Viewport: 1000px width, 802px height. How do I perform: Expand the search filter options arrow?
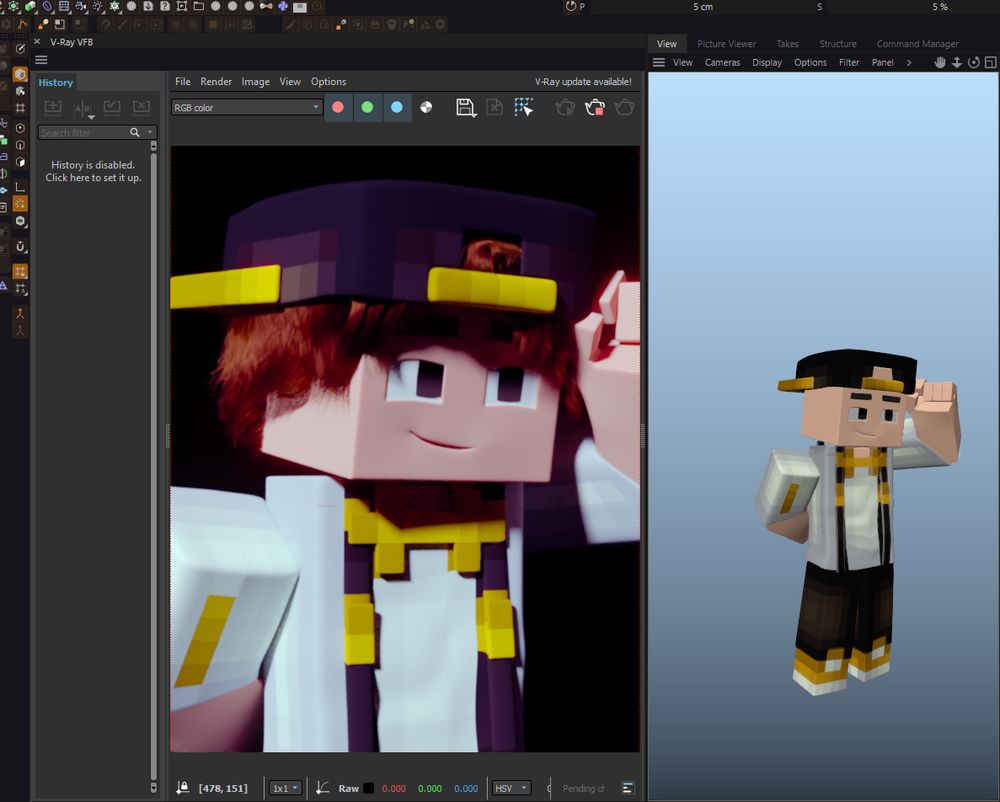point(150,133)
